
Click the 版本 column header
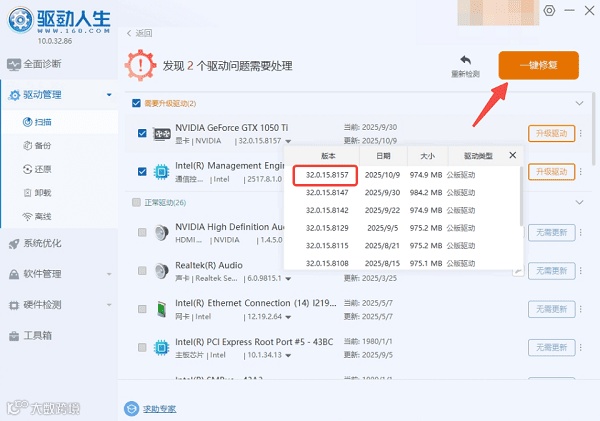328,156
